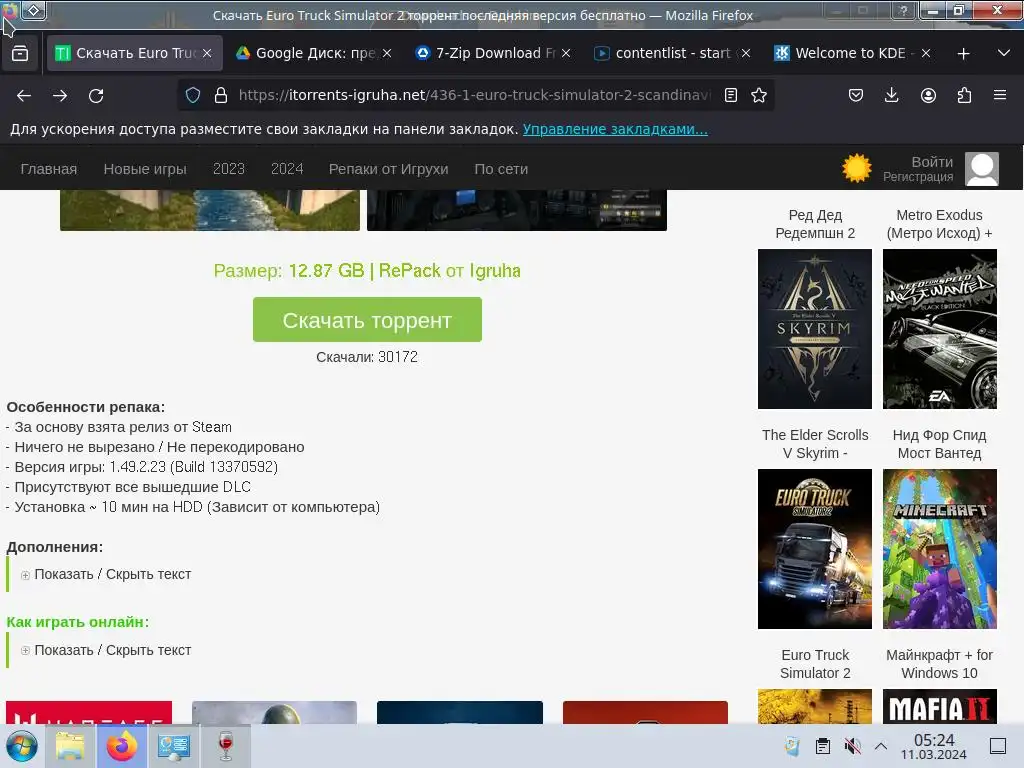Click Скачать торрент button

[x=367, y=319]
